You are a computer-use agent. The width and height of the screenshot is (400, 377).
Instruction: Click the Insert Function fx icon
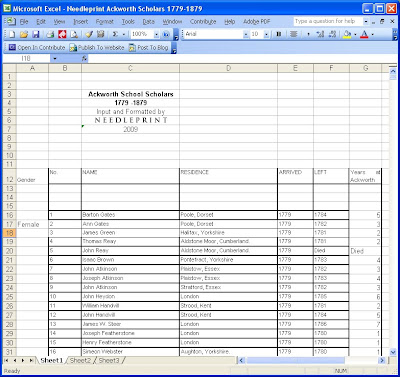[84, 58]
